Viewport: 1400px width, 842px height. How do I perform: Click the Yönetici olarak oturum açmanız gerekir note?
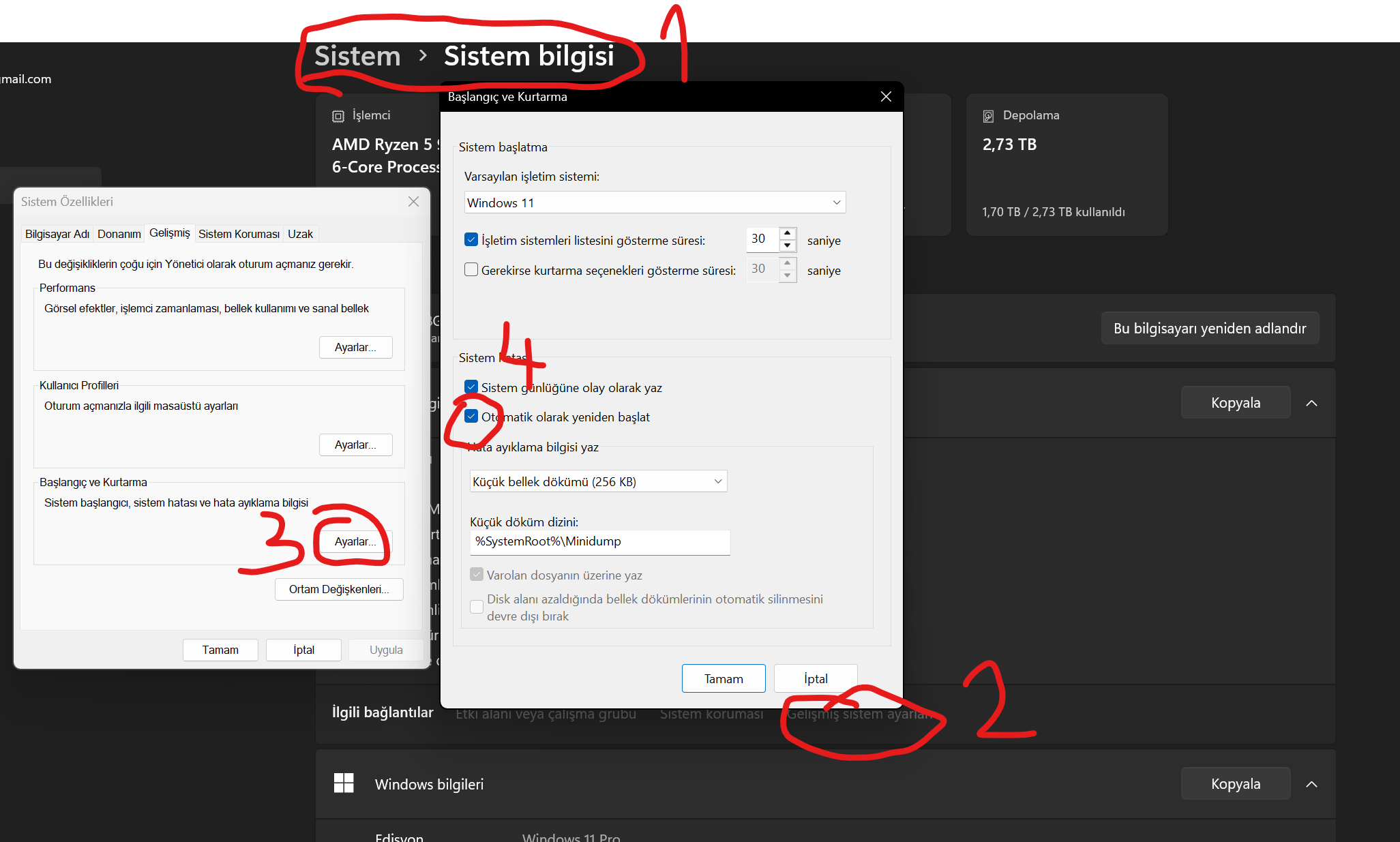[x=196, y=264]
